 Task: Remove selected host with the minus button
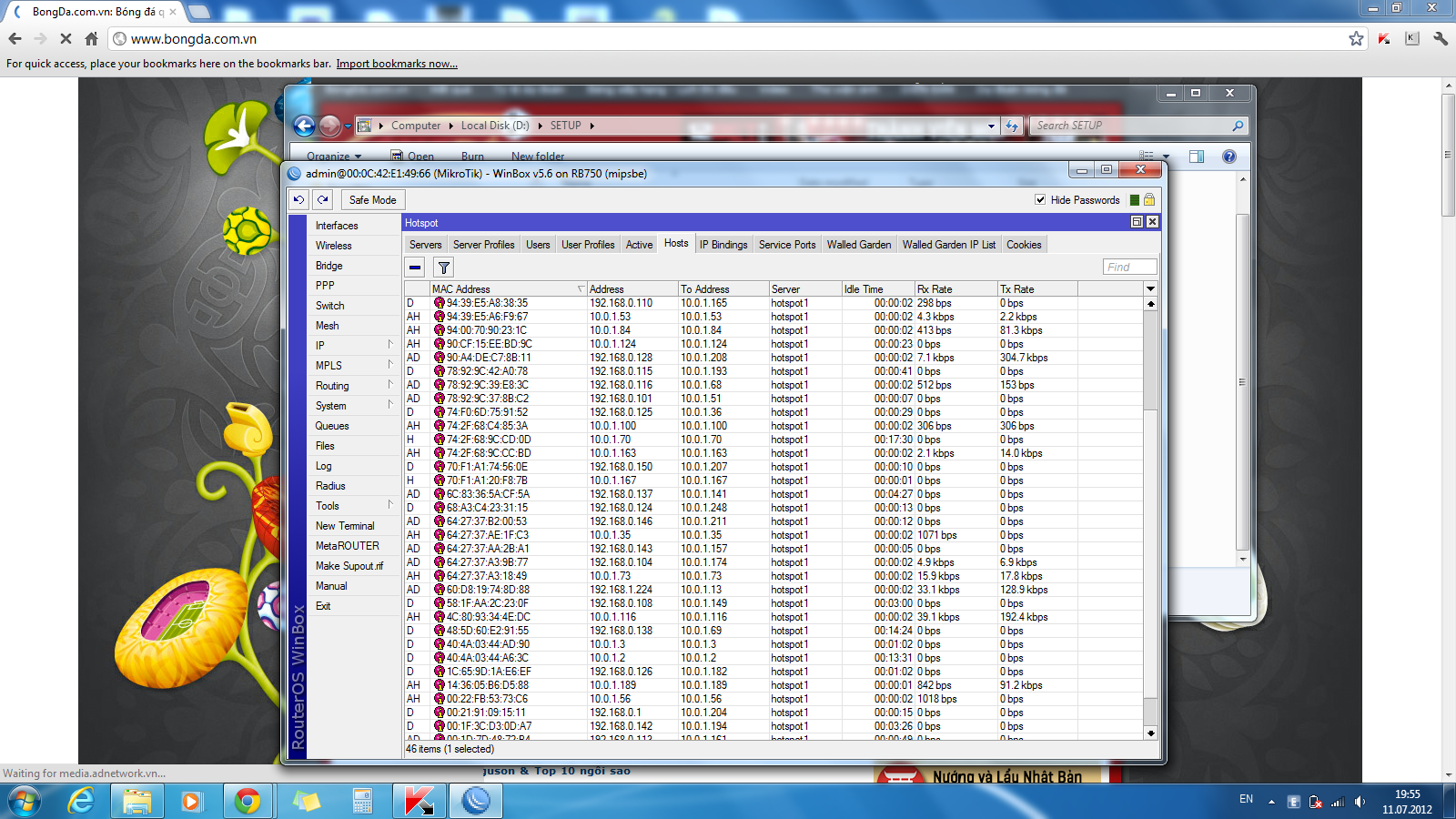415,268
